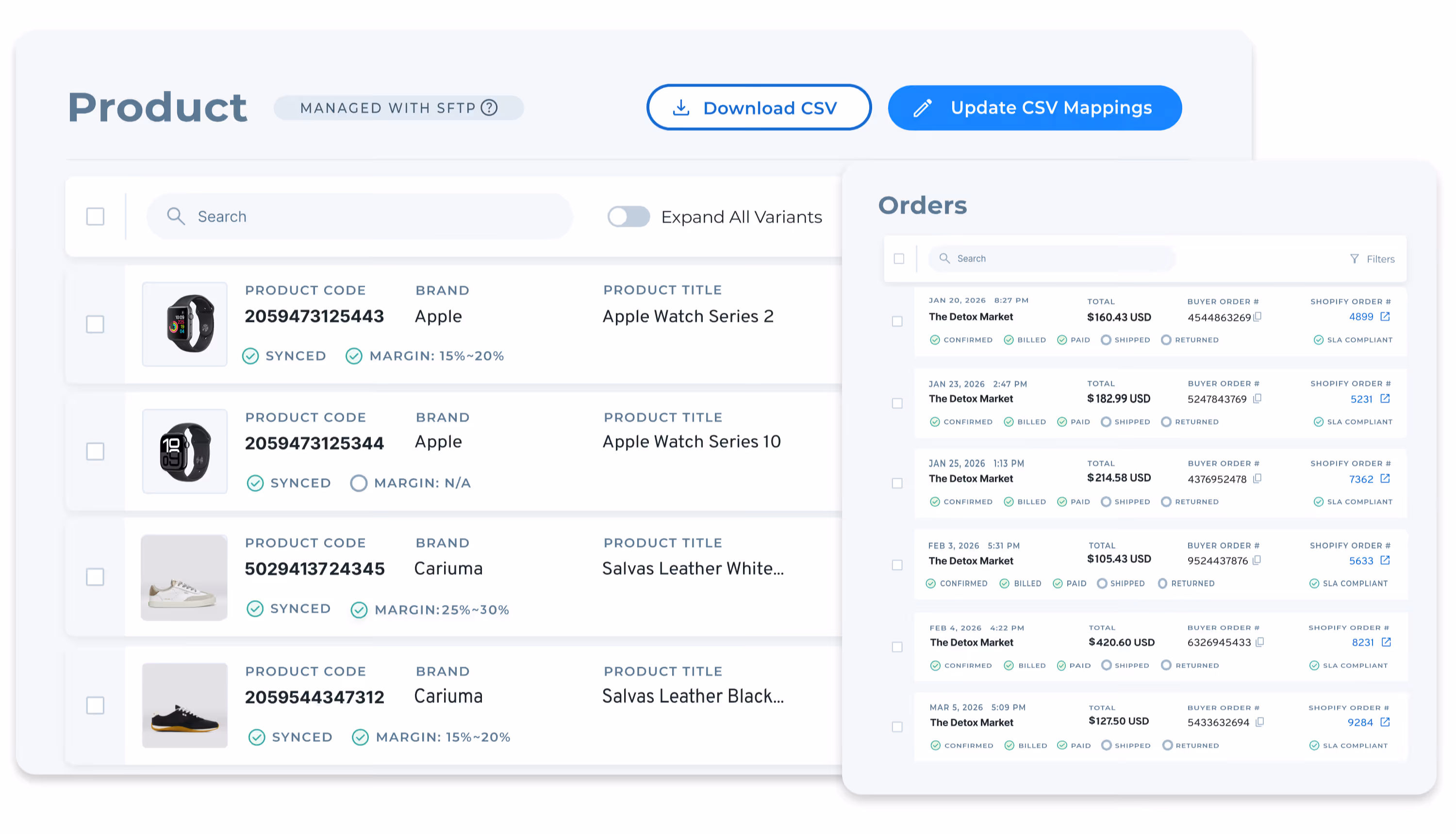The width and height of the screenshot is (1456, 834).
Task: Select all orders checkbox in Orders panel
Action: 899,259
